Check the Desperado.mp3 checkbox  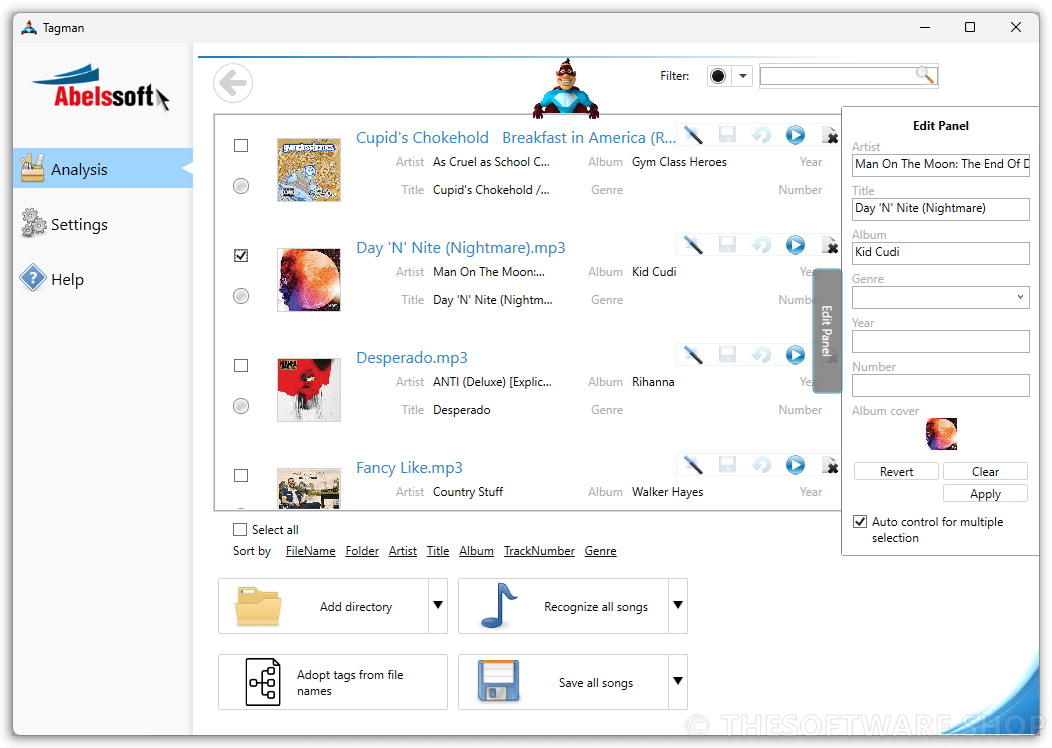(241, 366)
